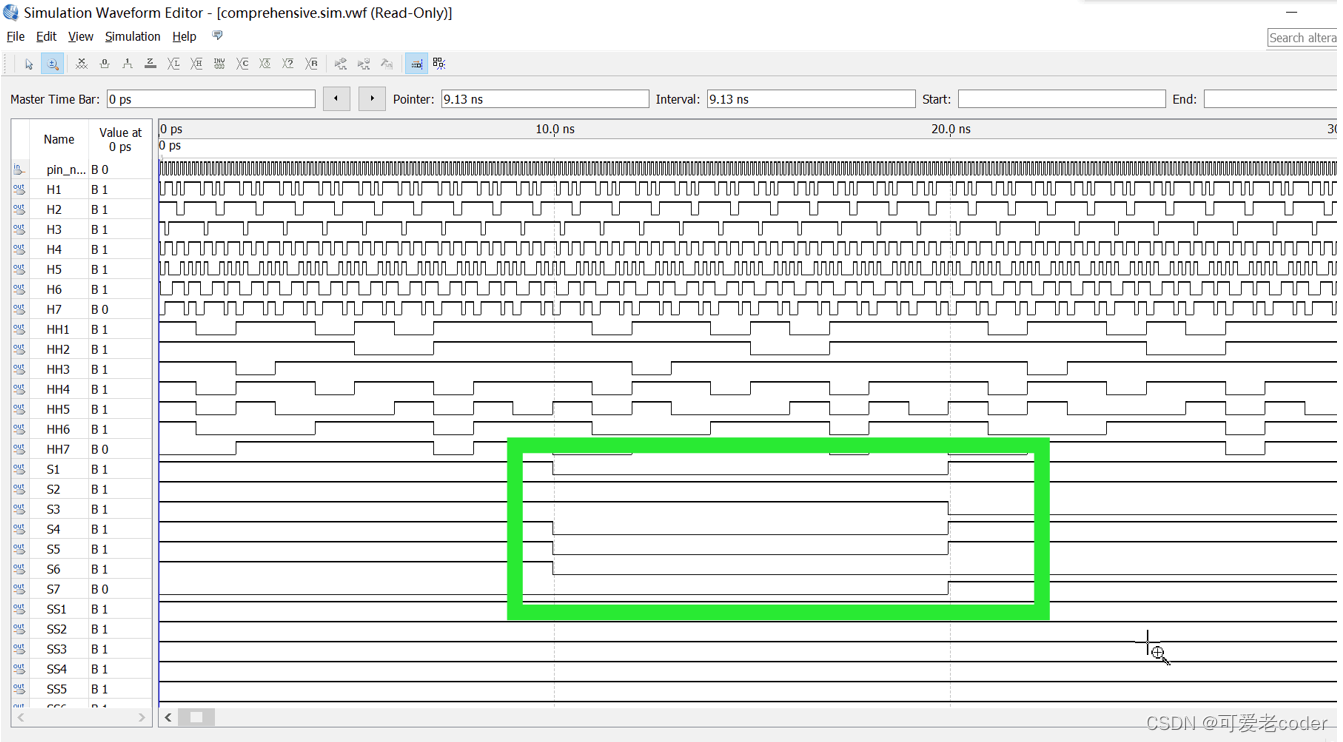Click the 20.0 ns time ruler mark

coord(951,129)
